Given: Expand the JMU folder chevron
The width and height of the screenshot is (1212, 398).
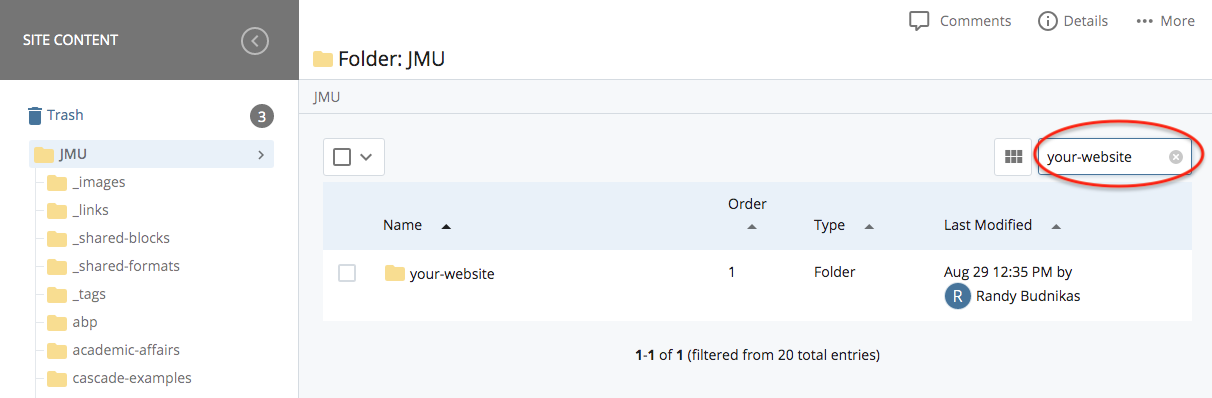Looking at the screenshot, I should click(x=260, y=155).
